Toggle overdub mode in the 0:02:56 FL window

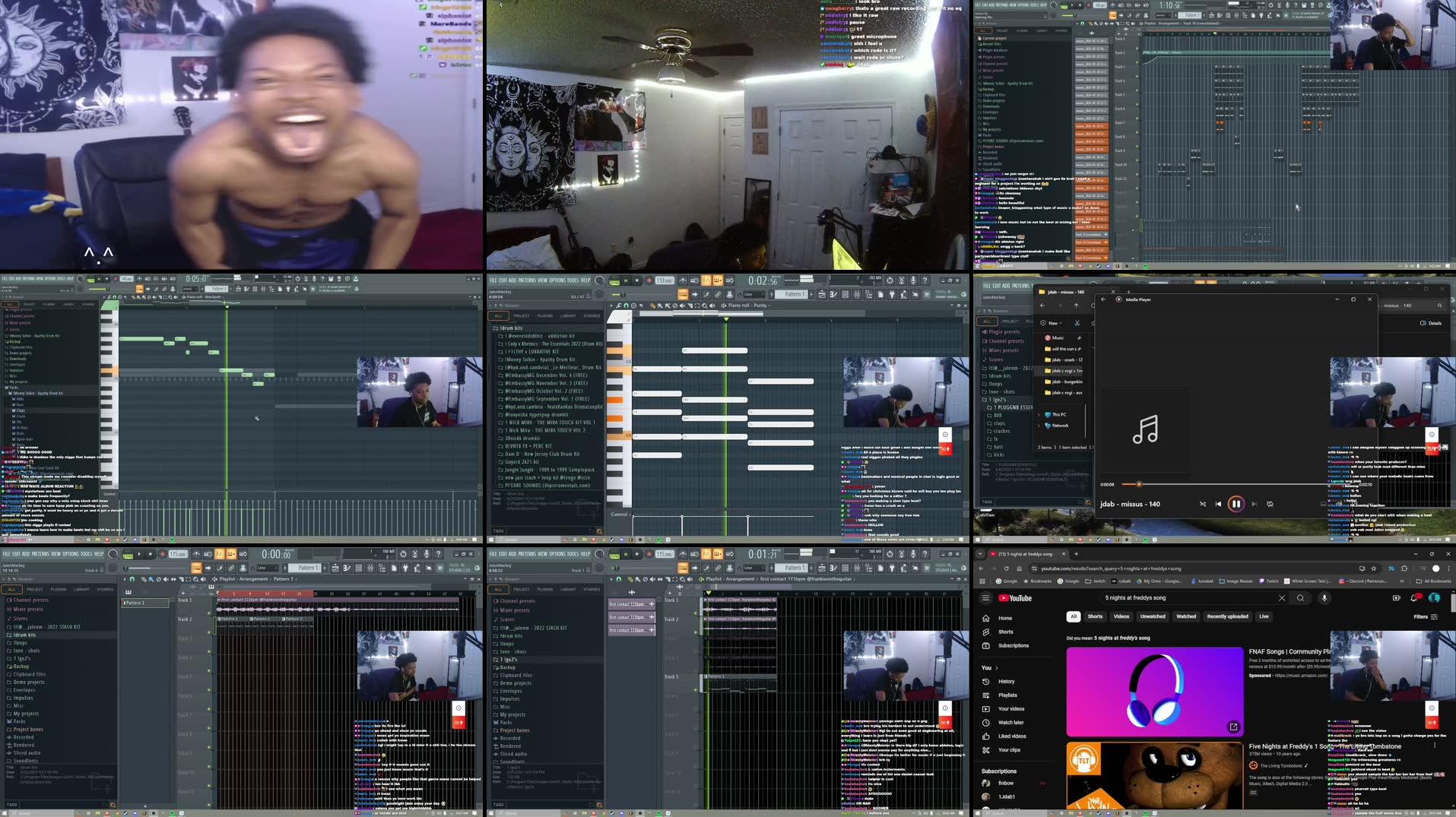click(717, 280)
